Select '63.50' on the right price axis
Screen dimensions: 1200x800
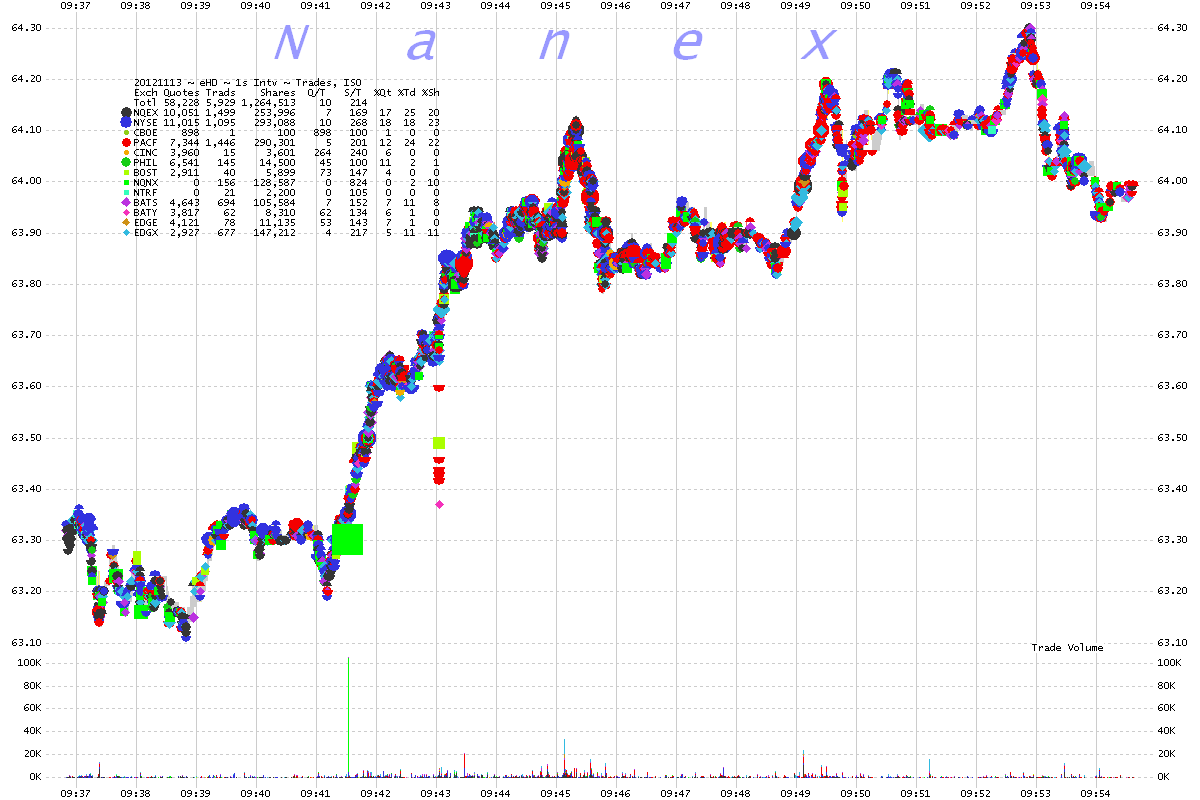click(x=1172, y=437)
